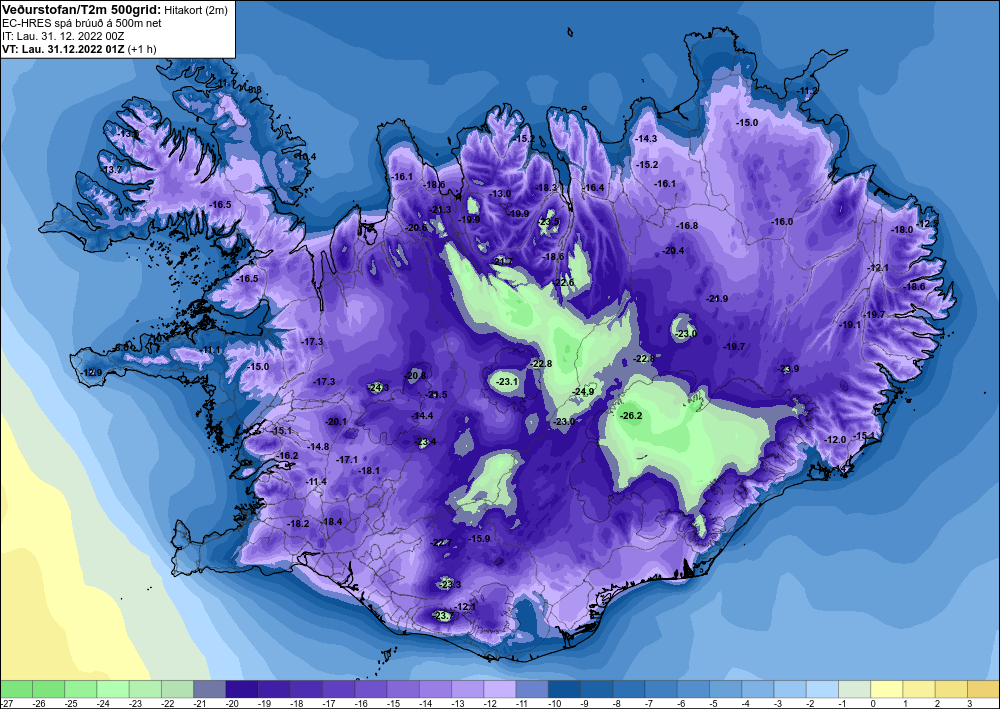Click the -23.5 temperature label in the north
This screenshot has height=709, width=1000.
pos(548,222)
